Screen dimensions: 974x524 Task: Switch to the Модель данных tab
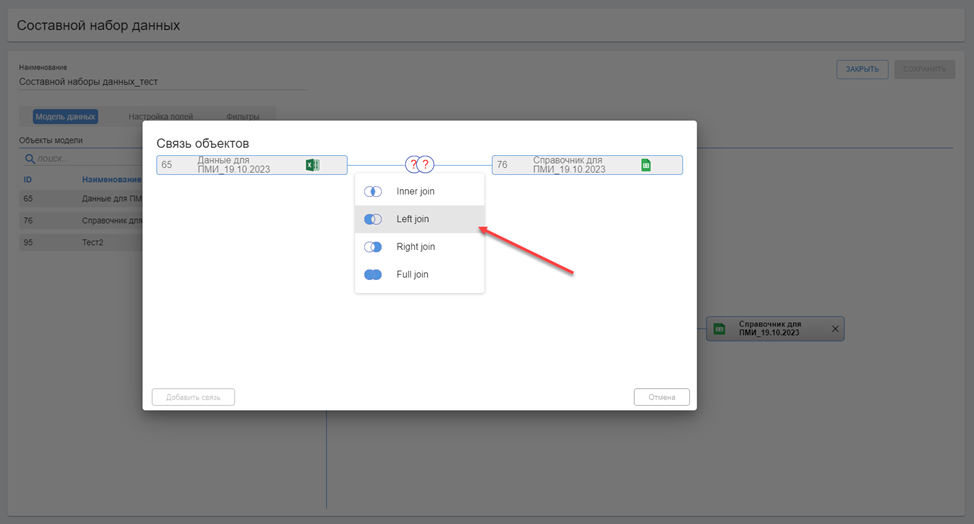[65, 117]
